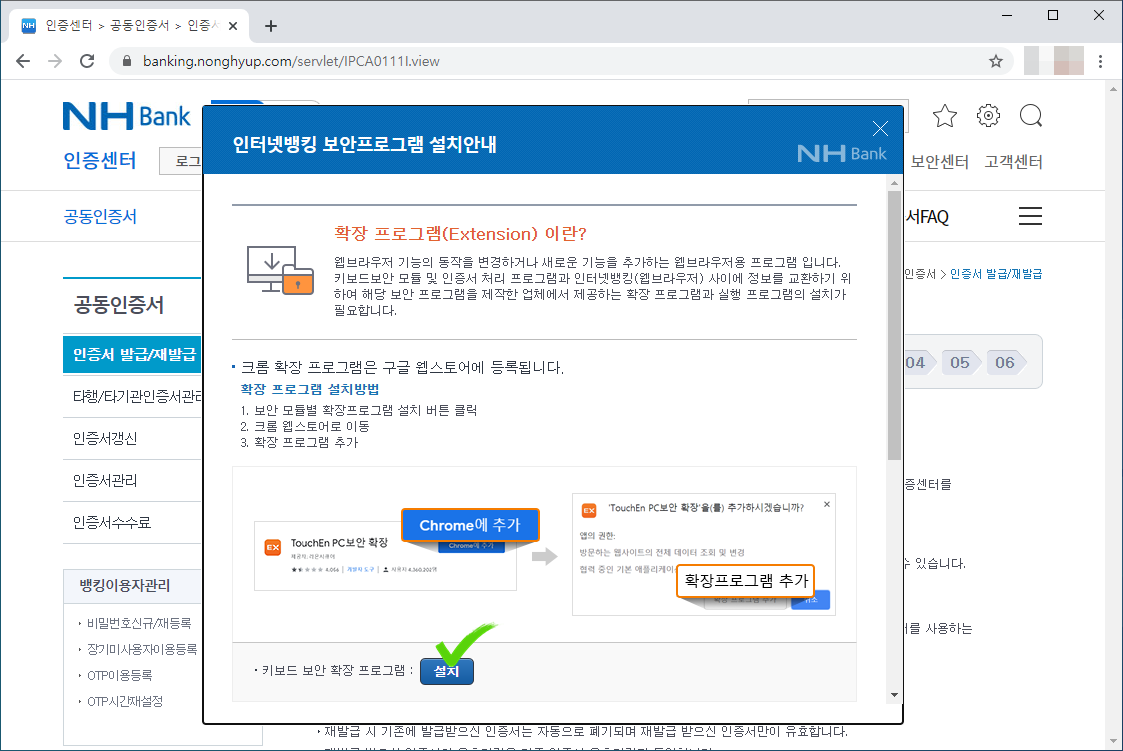
Task: Click Chrome에 추가 sample image
Action: (470, 525)
